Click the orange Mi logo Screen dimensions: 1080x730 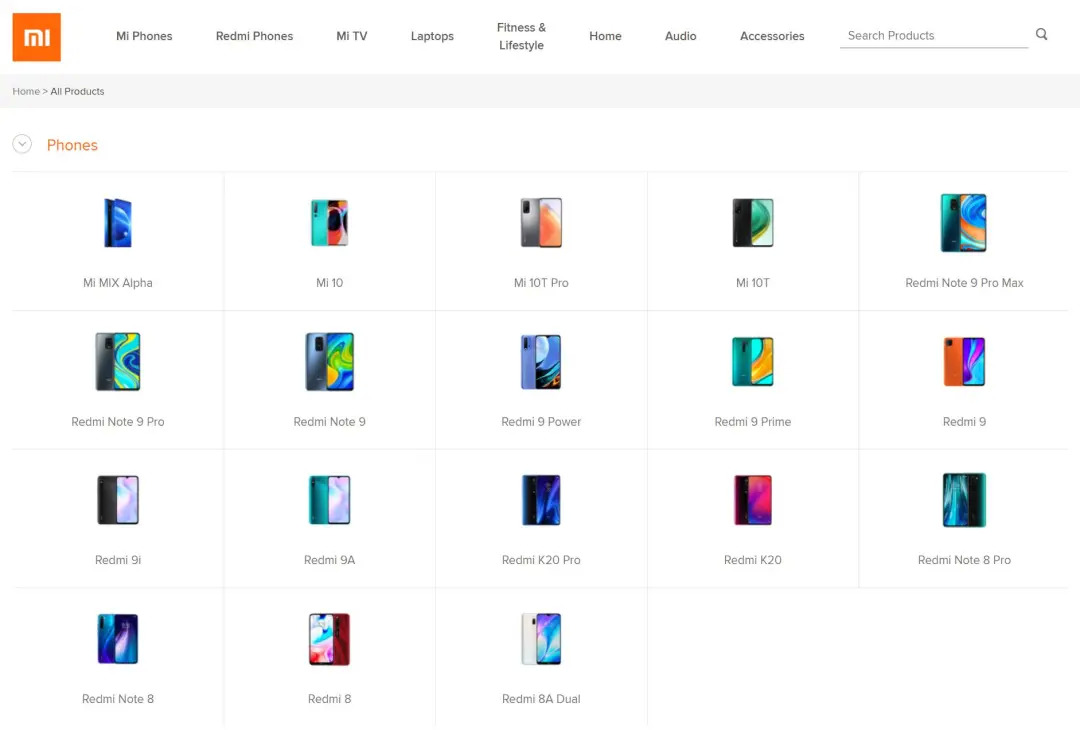[37, 37]
